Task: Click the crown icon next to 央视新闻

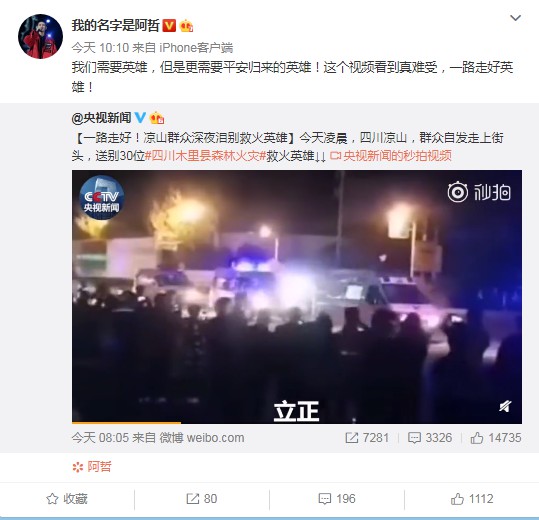Action: [157, 118]
